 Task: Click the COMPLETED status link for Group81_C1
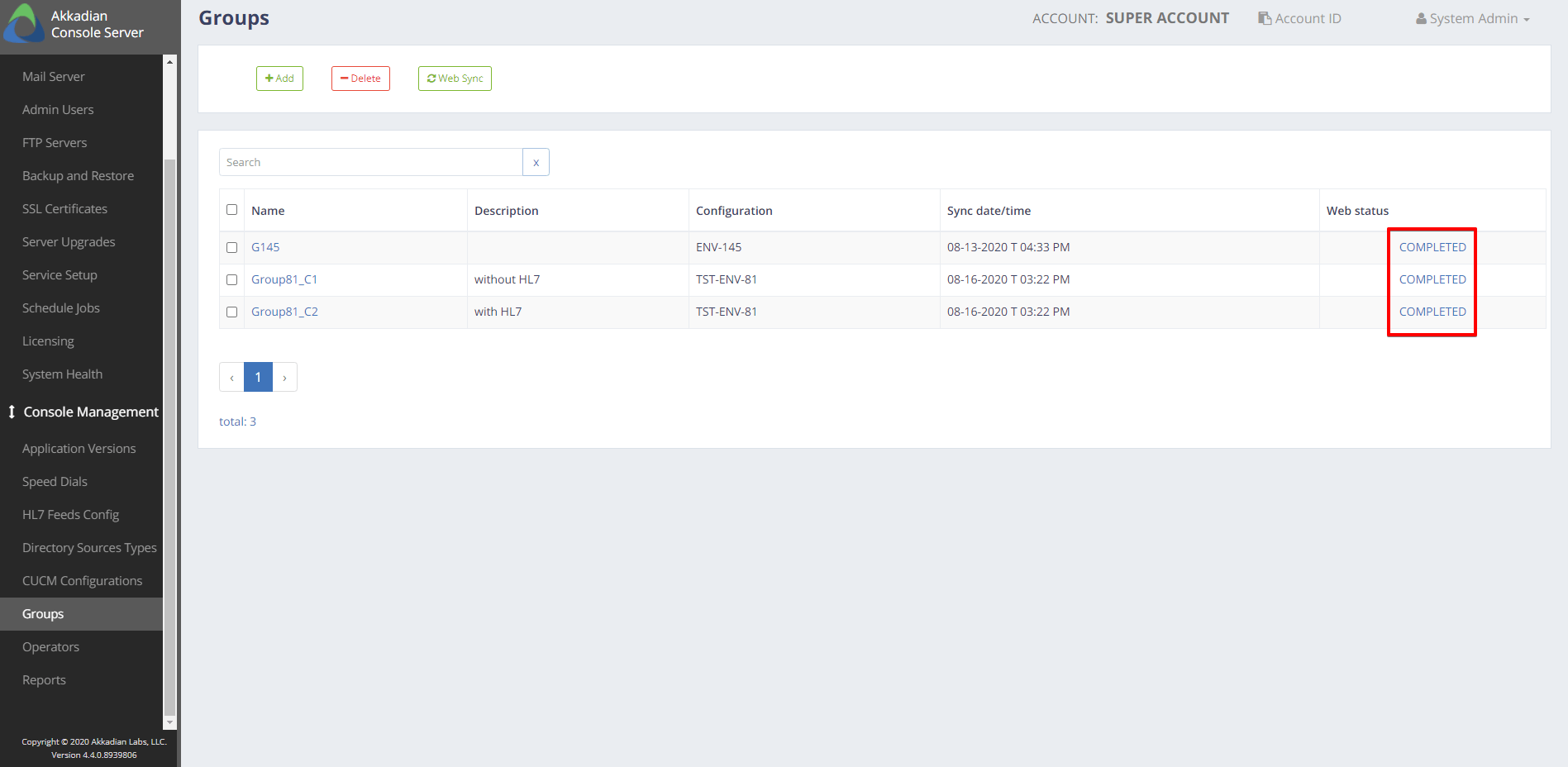click(1432, 279)
